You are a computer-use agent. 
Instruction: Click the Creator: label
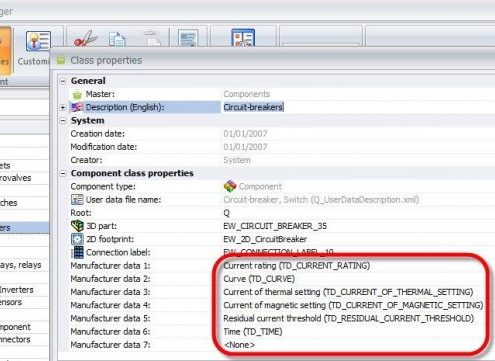[86, 160]
